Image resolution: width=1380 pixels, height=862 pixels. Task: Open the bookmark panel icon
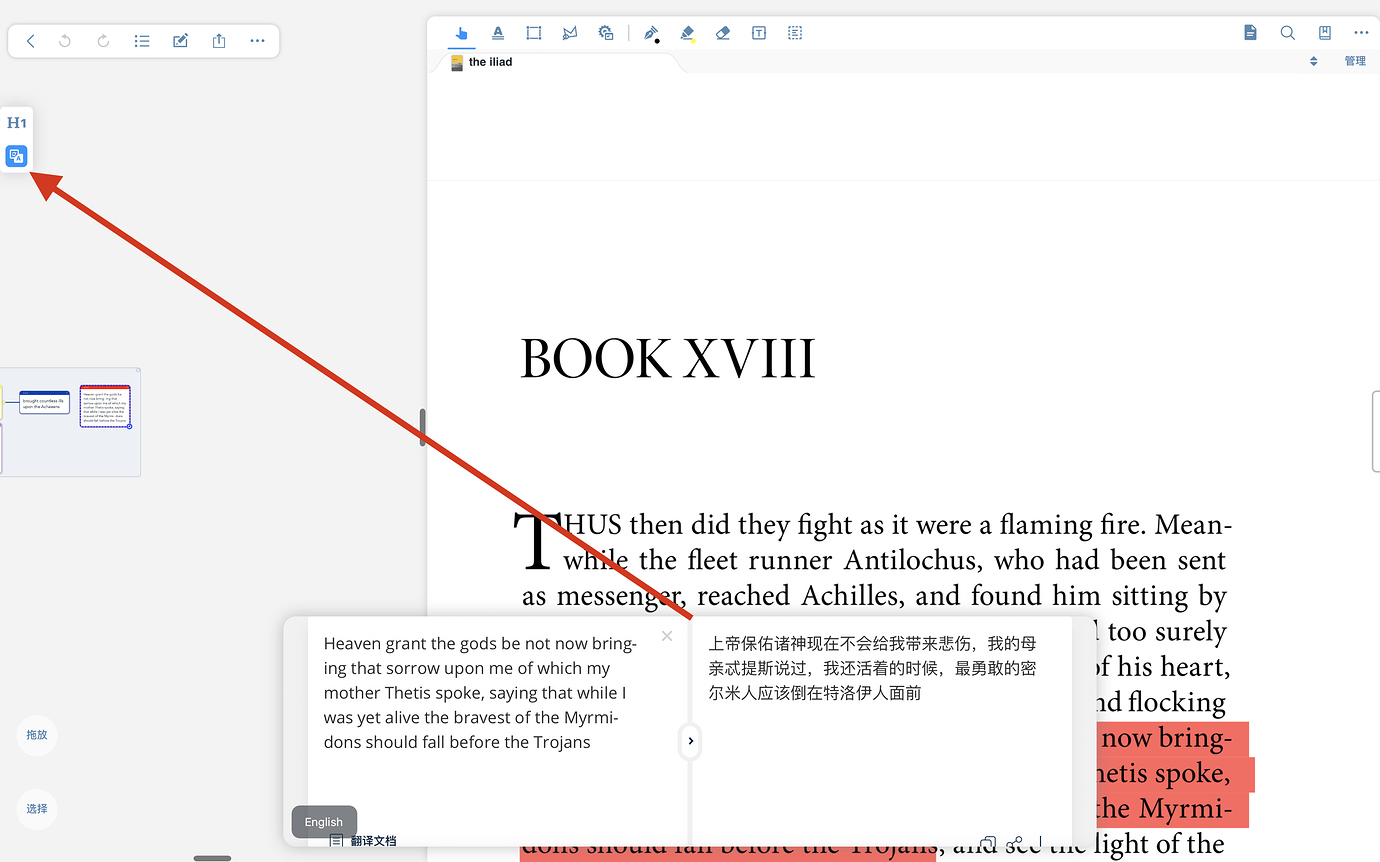coord(1324,33)
